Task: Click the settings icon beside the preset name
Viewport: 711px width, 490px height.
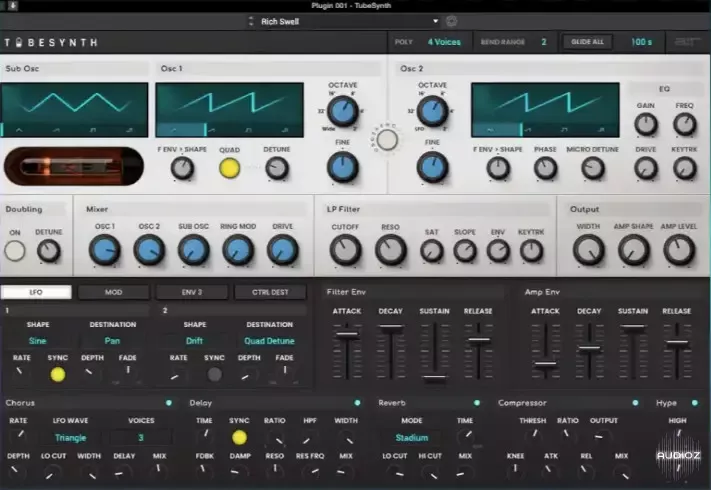Action: click(x=451, y=21)
